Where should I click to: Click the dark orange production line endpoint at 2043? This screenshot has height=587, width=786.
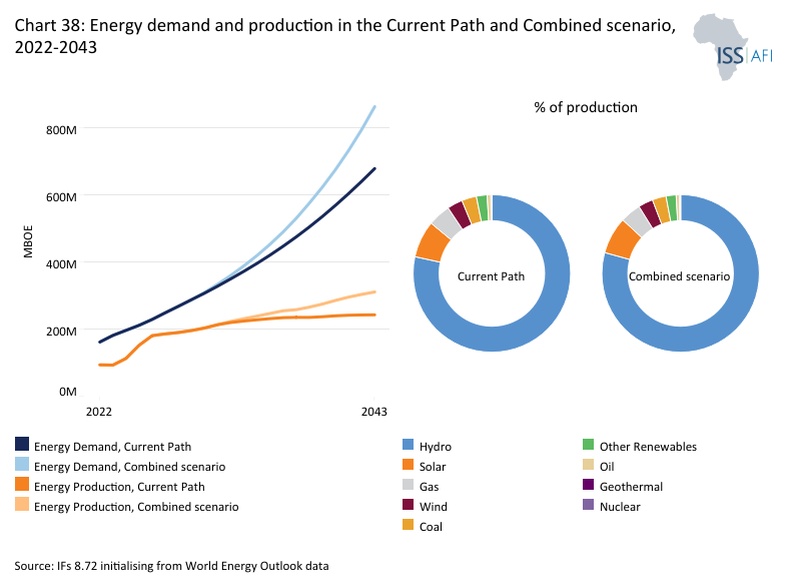pyautogui.click(x=374, y=315)
